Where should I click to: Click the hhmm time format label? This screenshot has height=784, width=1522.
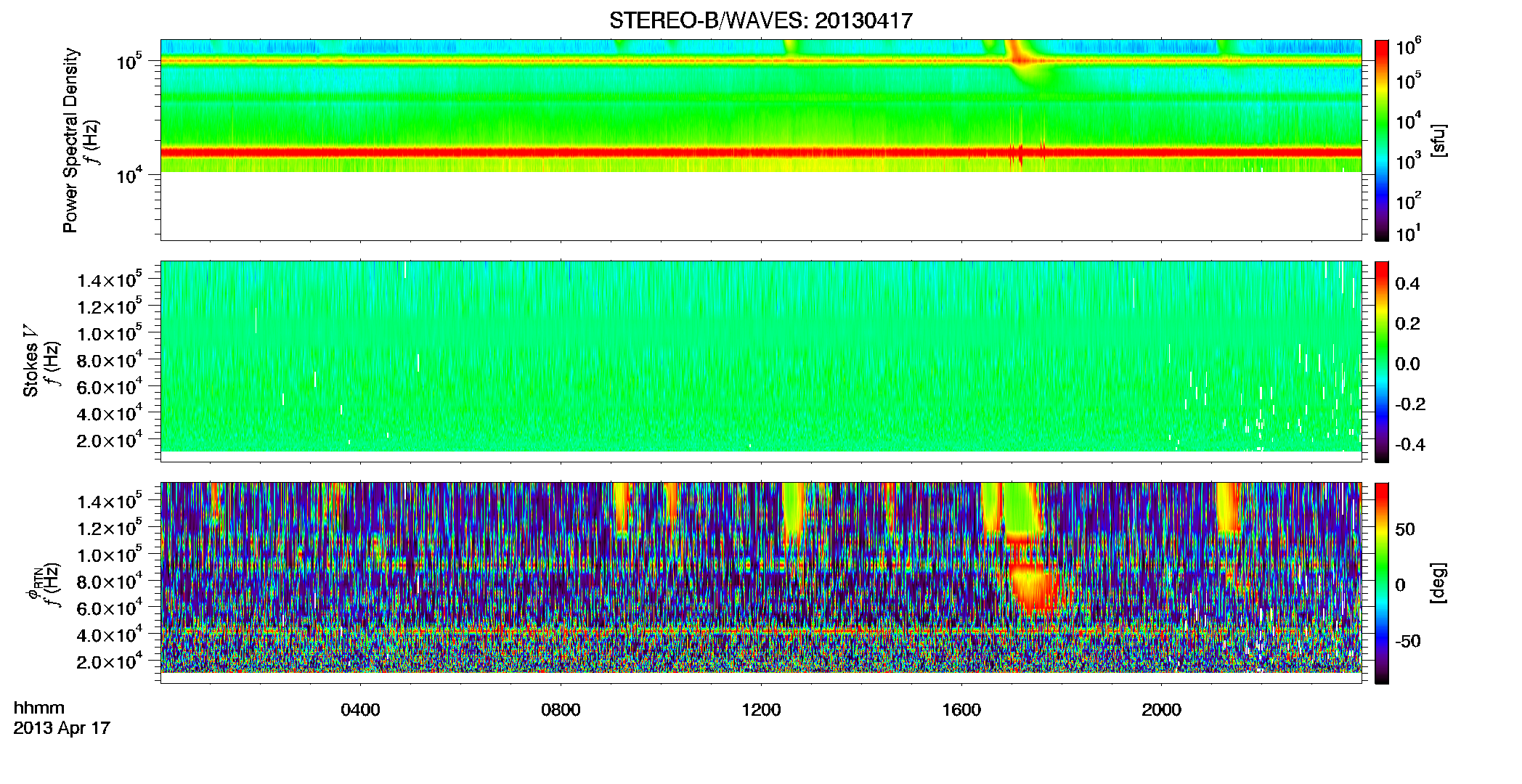tap(39, 708)
